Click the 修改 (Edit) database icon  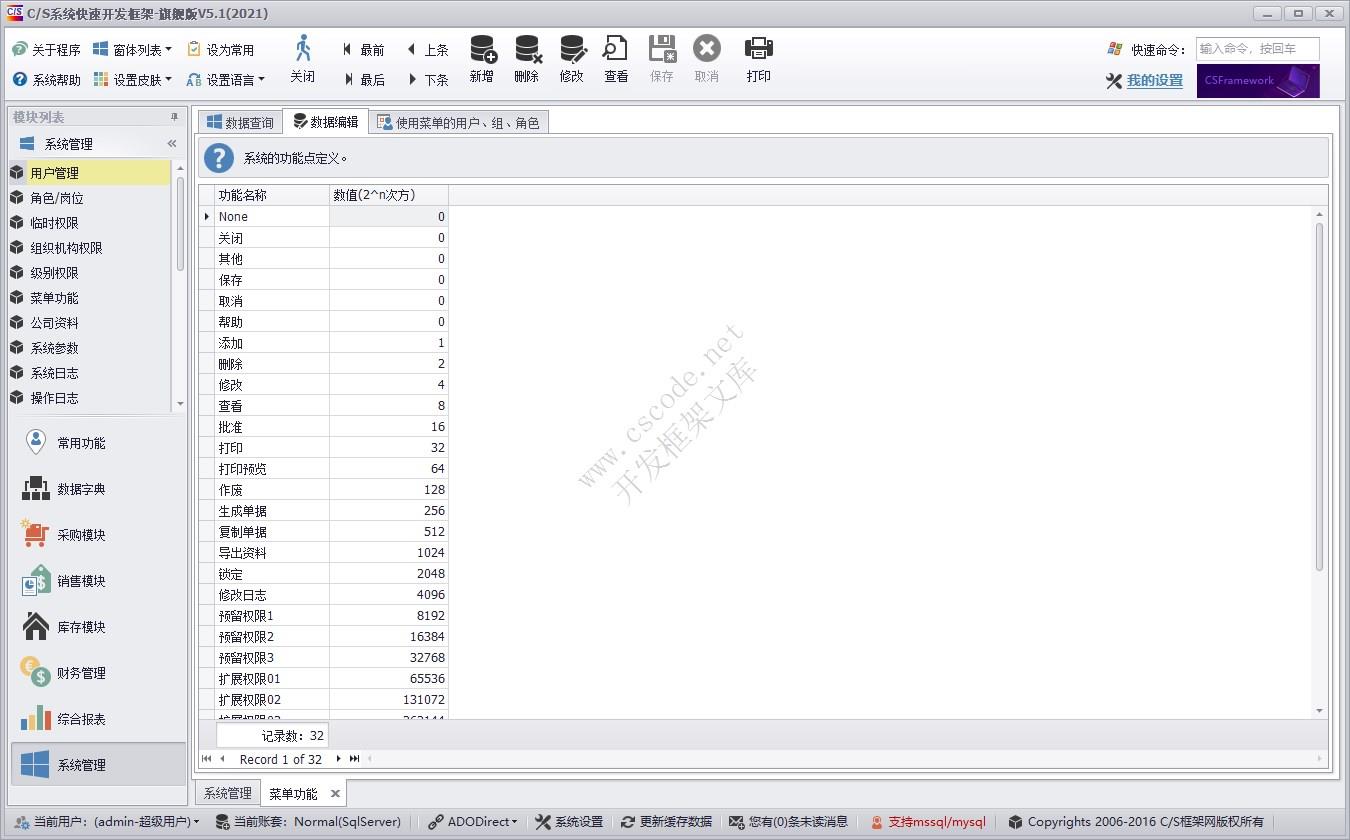[572, 50]
